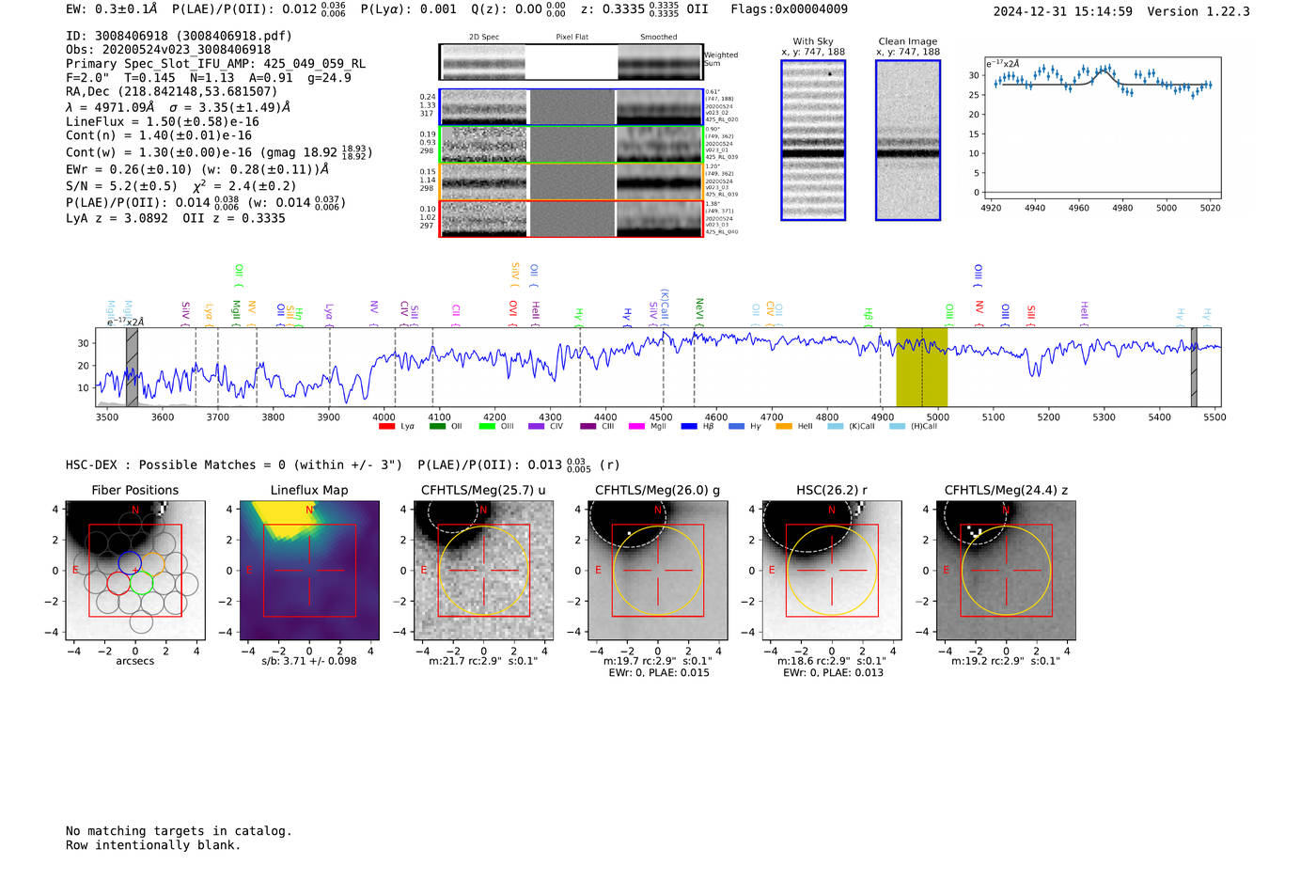Click the yellow highlighted region in spectrum
The height and width of the screenshot is (896, 1316).
921,367
